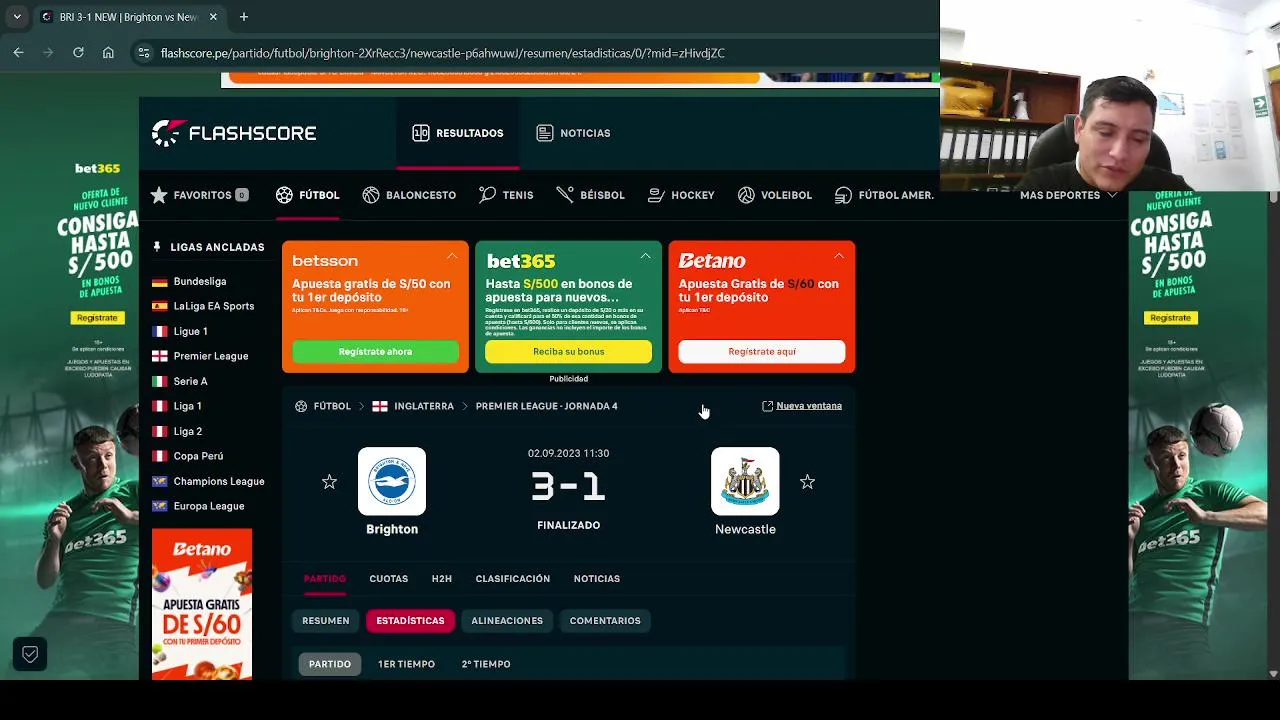Image resolution: width=1280 pixels, height=720 pixels.
Task: Click Regístrate on left bet365 banner
Action: tap(97, 318)
